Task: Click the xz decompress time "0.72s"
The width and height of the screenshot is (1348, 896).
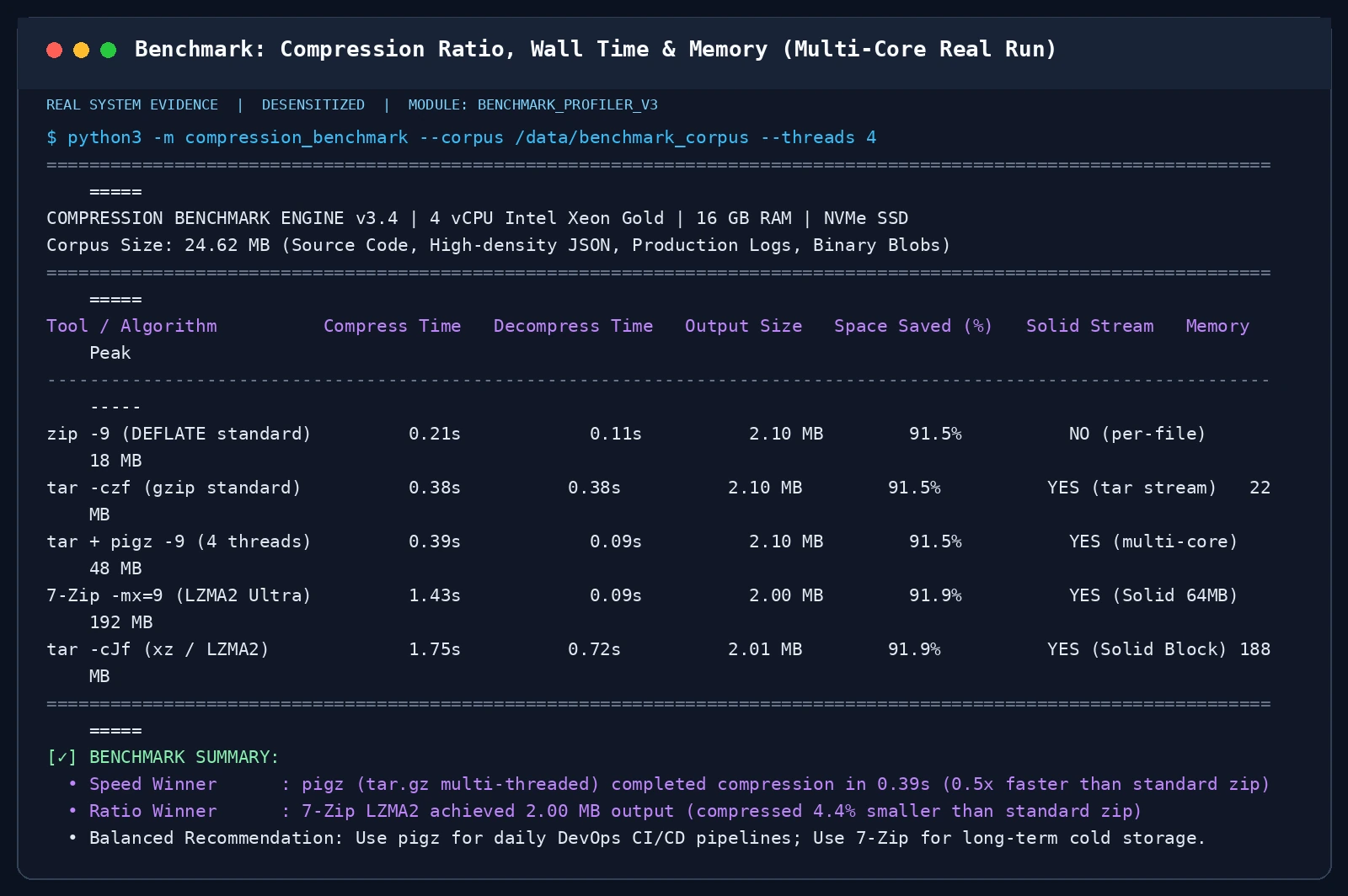Action: click(594, 649)
